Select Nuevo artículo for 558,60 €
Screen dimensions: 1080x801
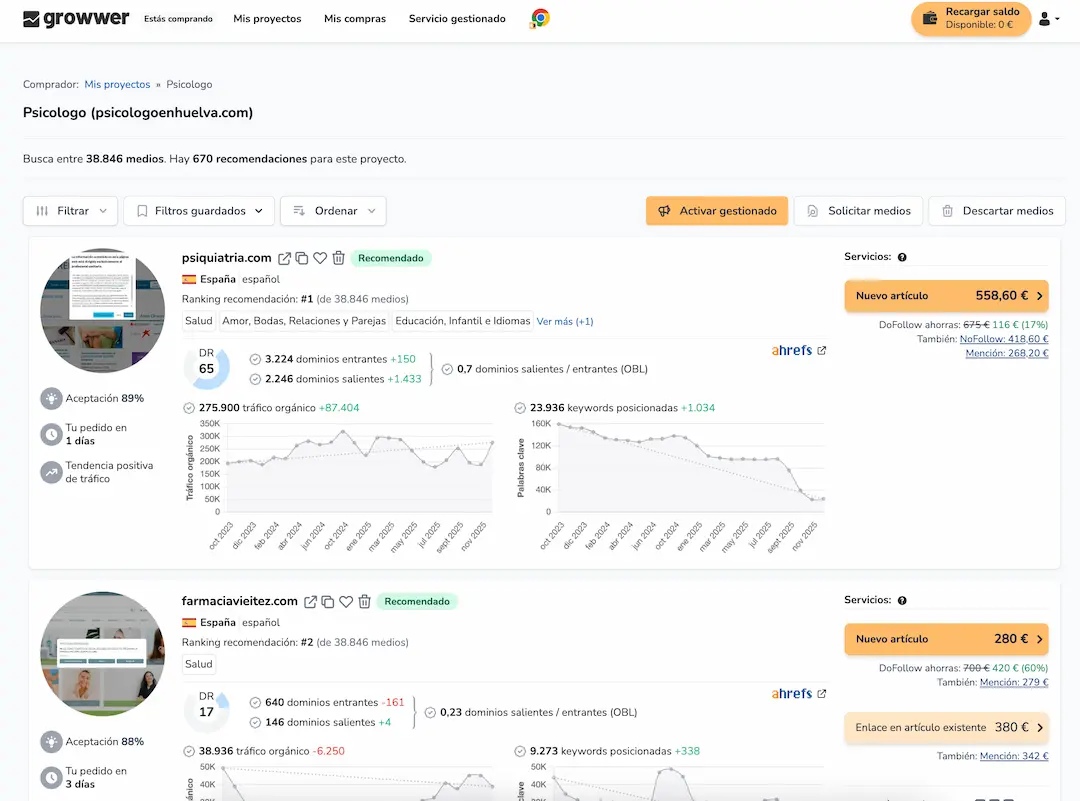[x=946, y=296]
